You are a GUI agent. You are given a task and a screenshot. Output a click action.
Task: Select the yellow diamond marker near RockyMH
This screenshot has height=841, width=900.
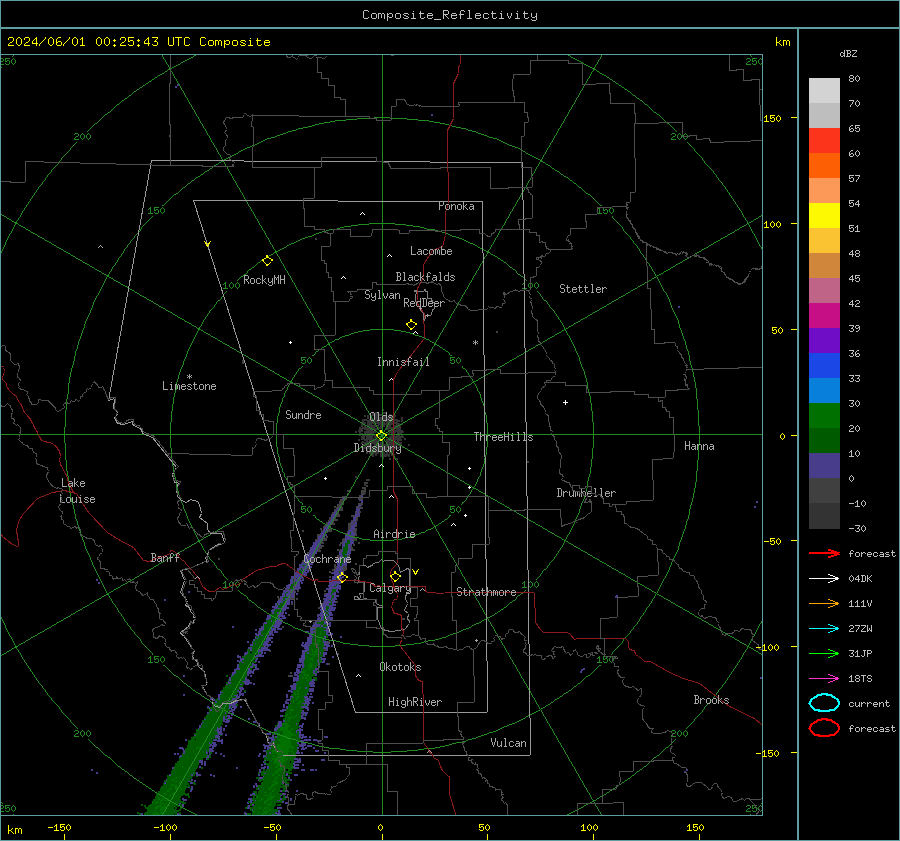267,261
